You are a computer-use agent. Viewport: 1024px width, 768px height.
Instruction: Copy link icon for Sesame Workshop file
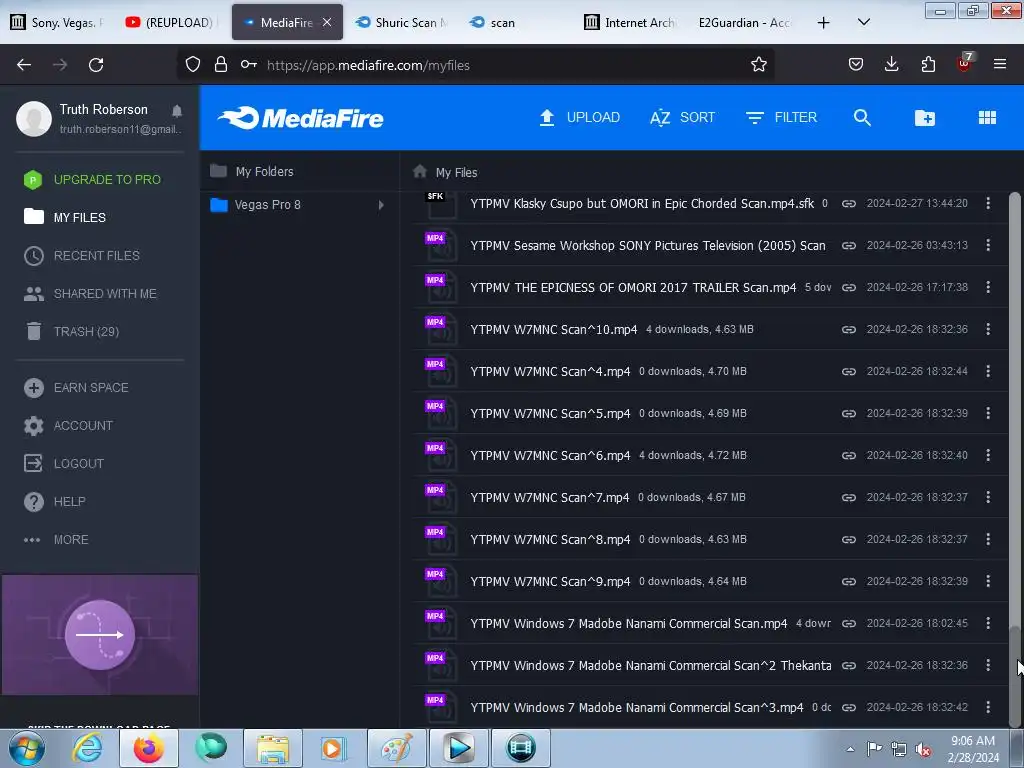848,246
